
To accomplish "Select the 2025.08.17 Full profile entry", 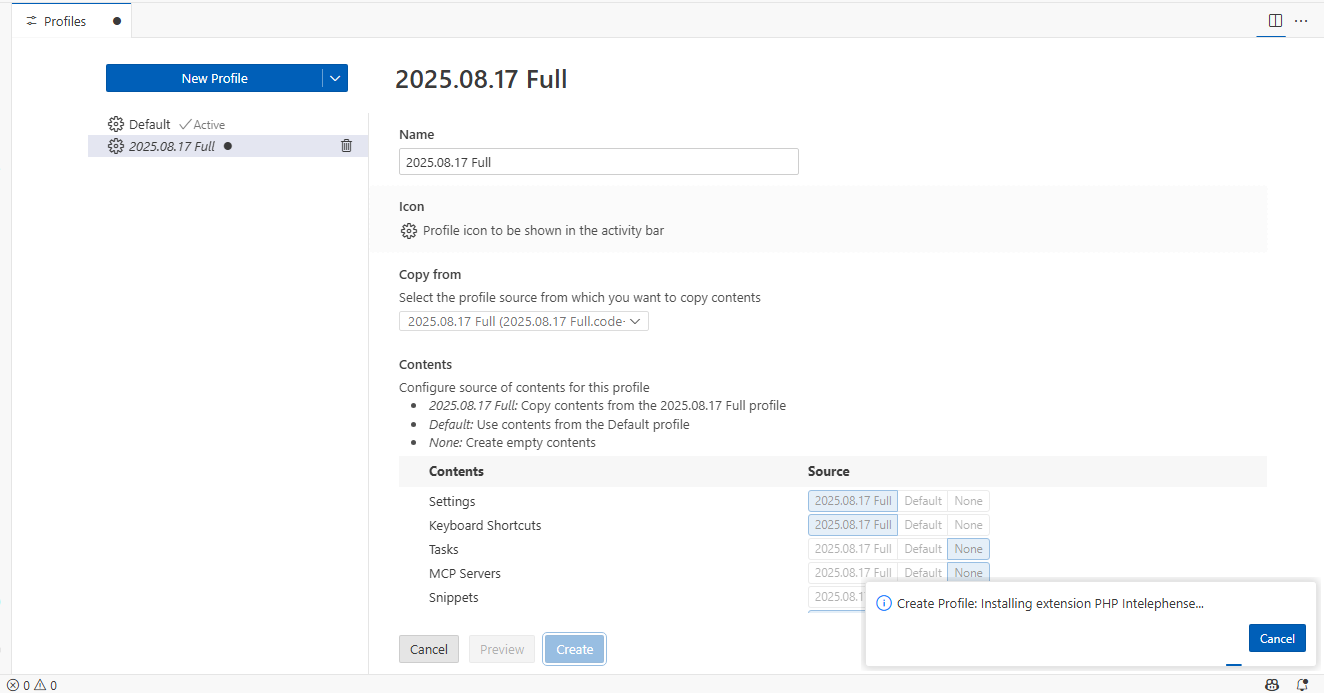I will (172, 146).
